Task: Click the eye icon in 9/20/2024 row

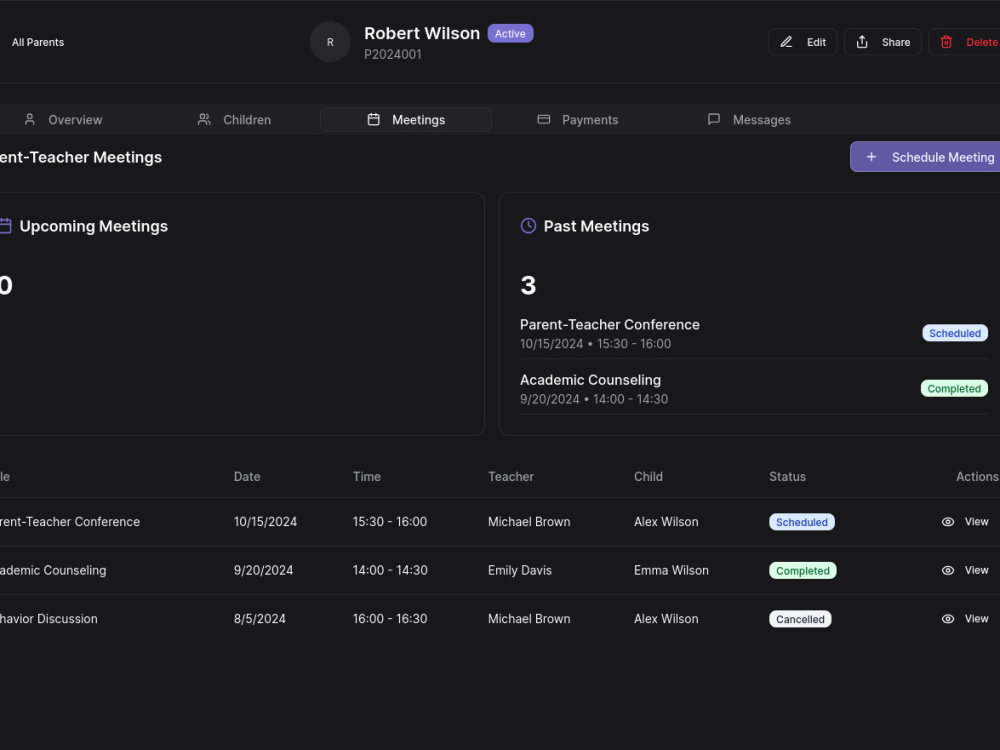Action: coord(948,570)
